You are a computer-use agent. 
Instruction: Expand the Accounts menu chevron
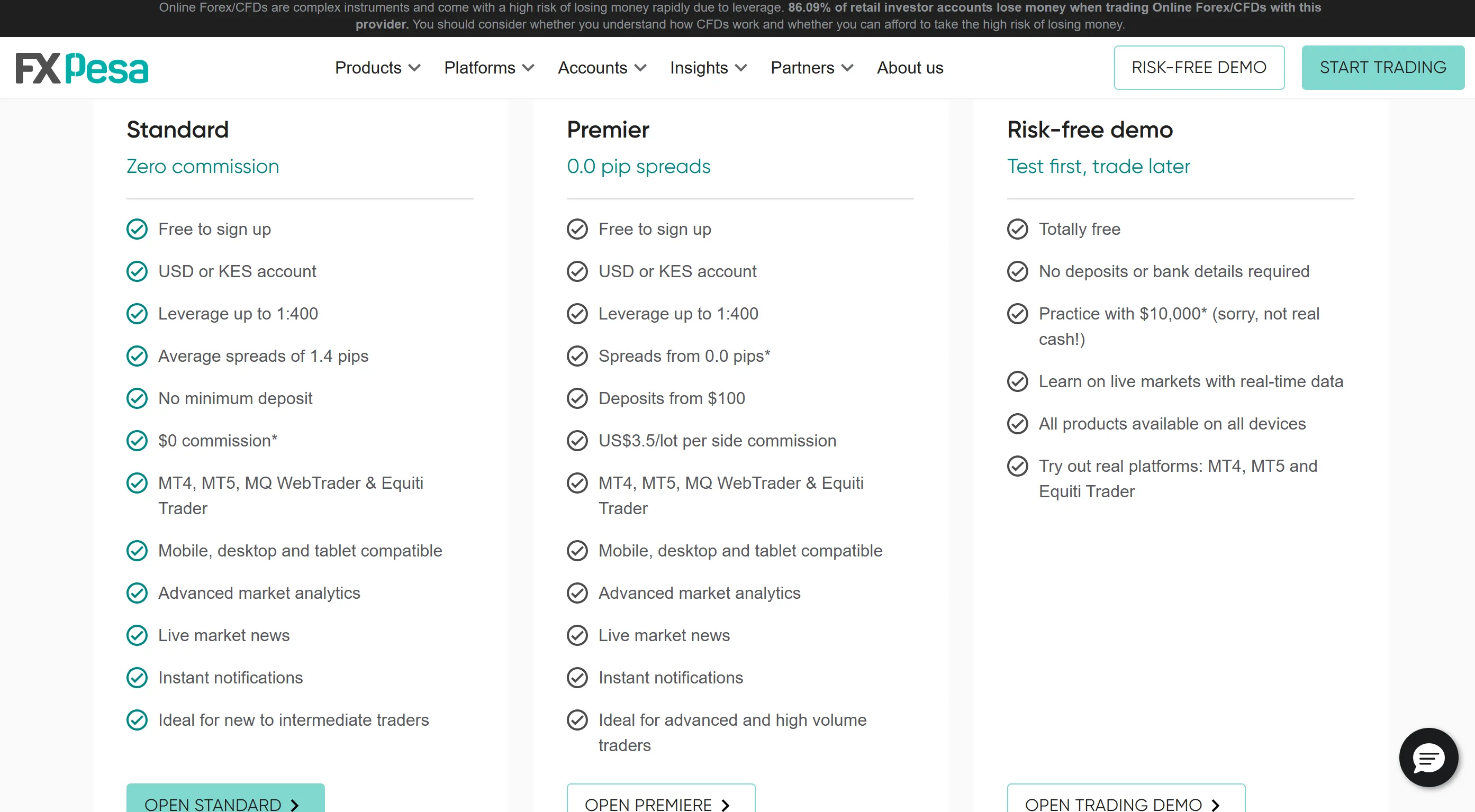(x=641, y=68)
